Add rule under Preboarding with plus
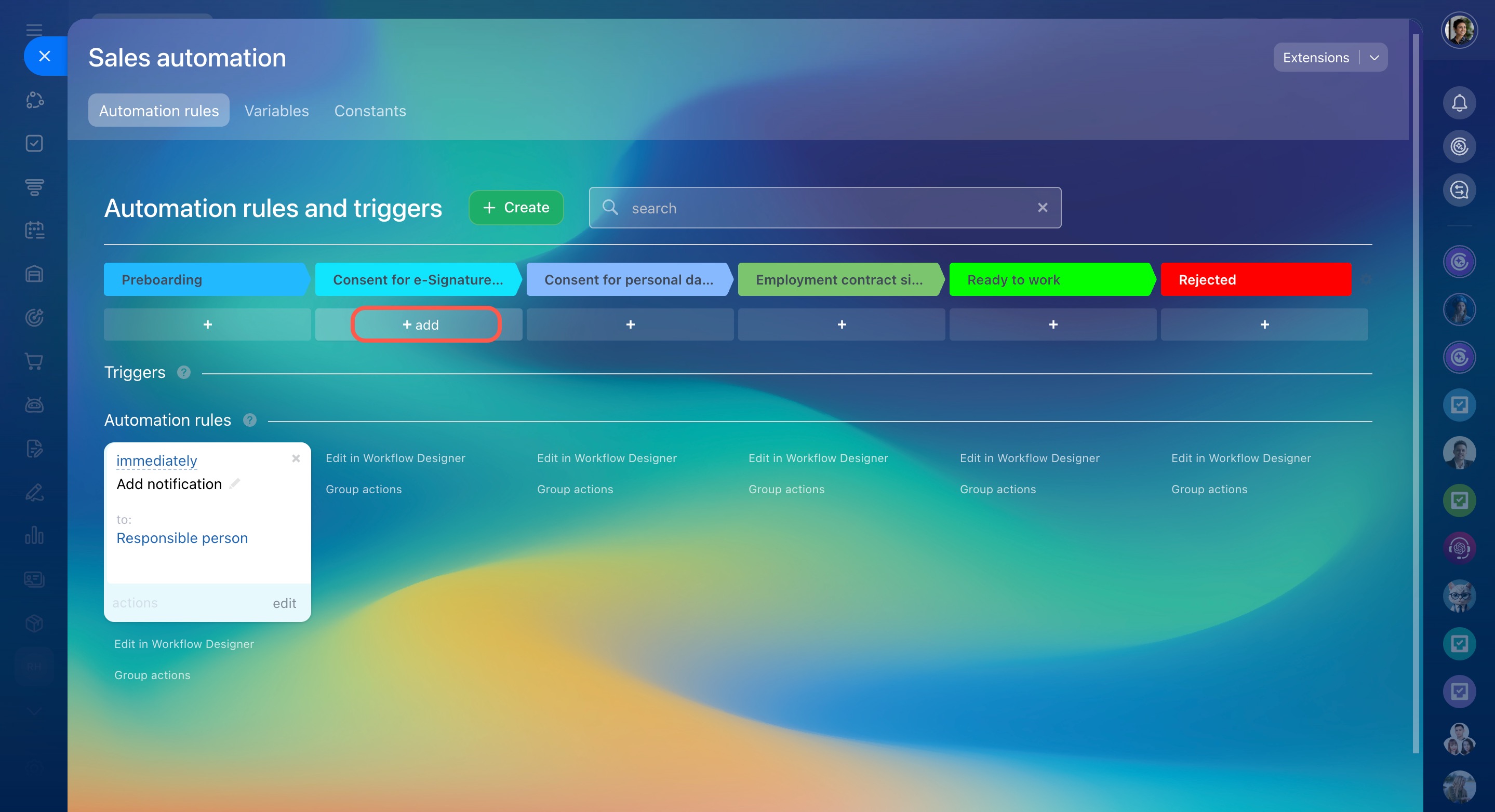This screenshot has width=1495, height=812. 207,324
